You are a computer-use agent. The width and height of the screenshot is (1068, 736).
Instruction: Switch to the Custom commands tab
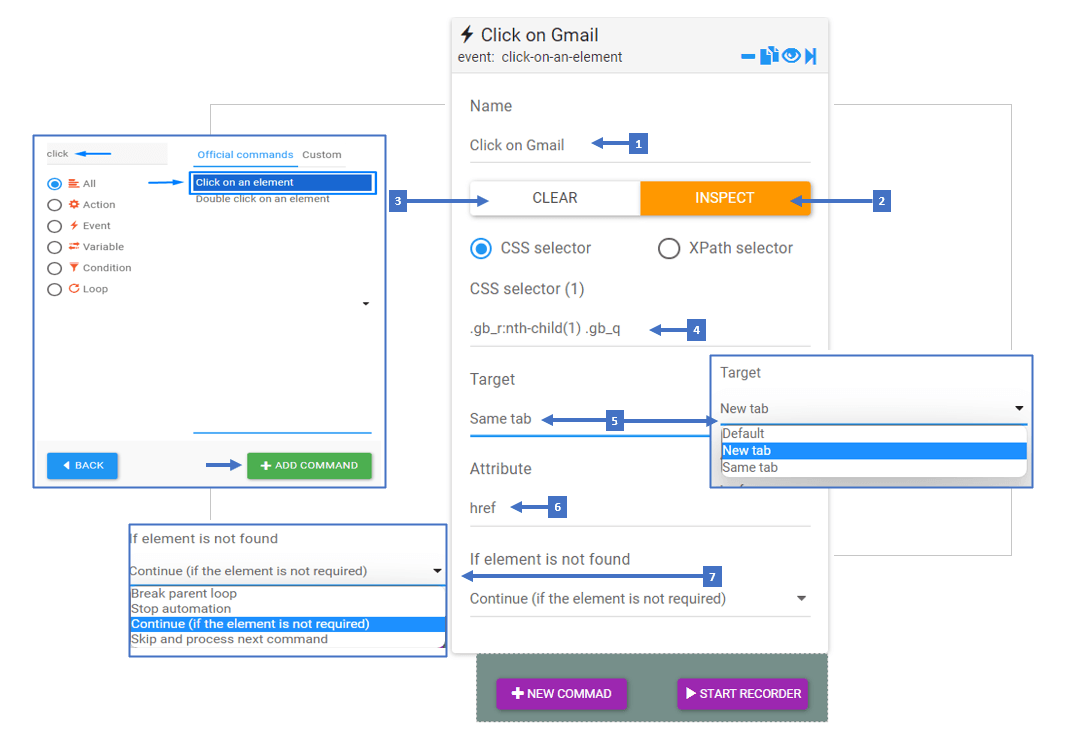point(322,155)
